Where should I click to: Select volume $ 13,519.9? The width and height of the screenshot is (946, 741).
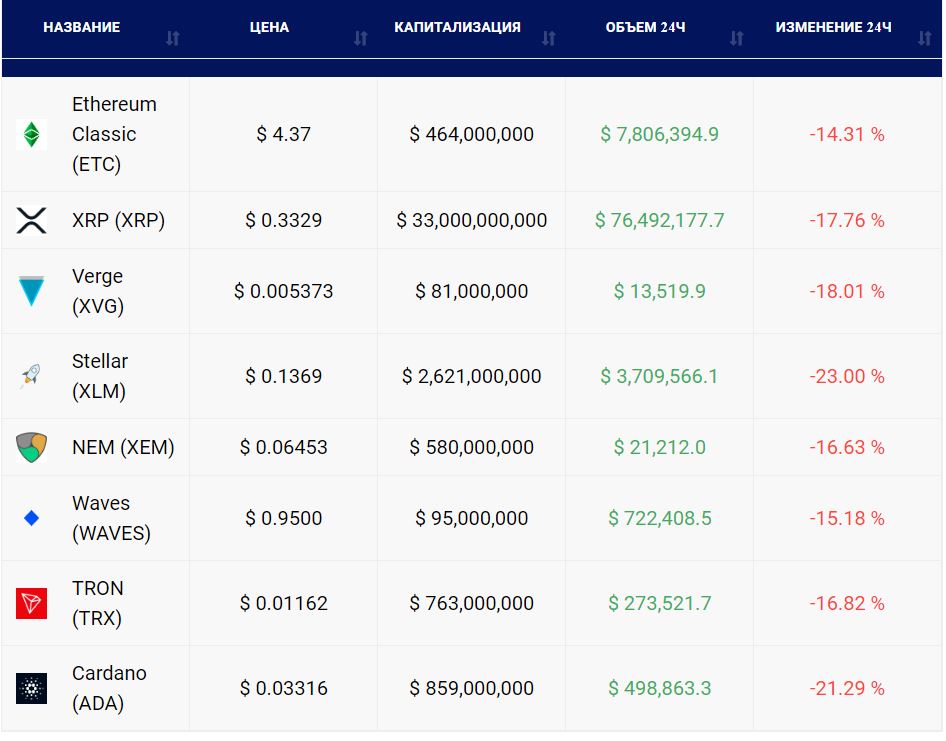(659, 291)
